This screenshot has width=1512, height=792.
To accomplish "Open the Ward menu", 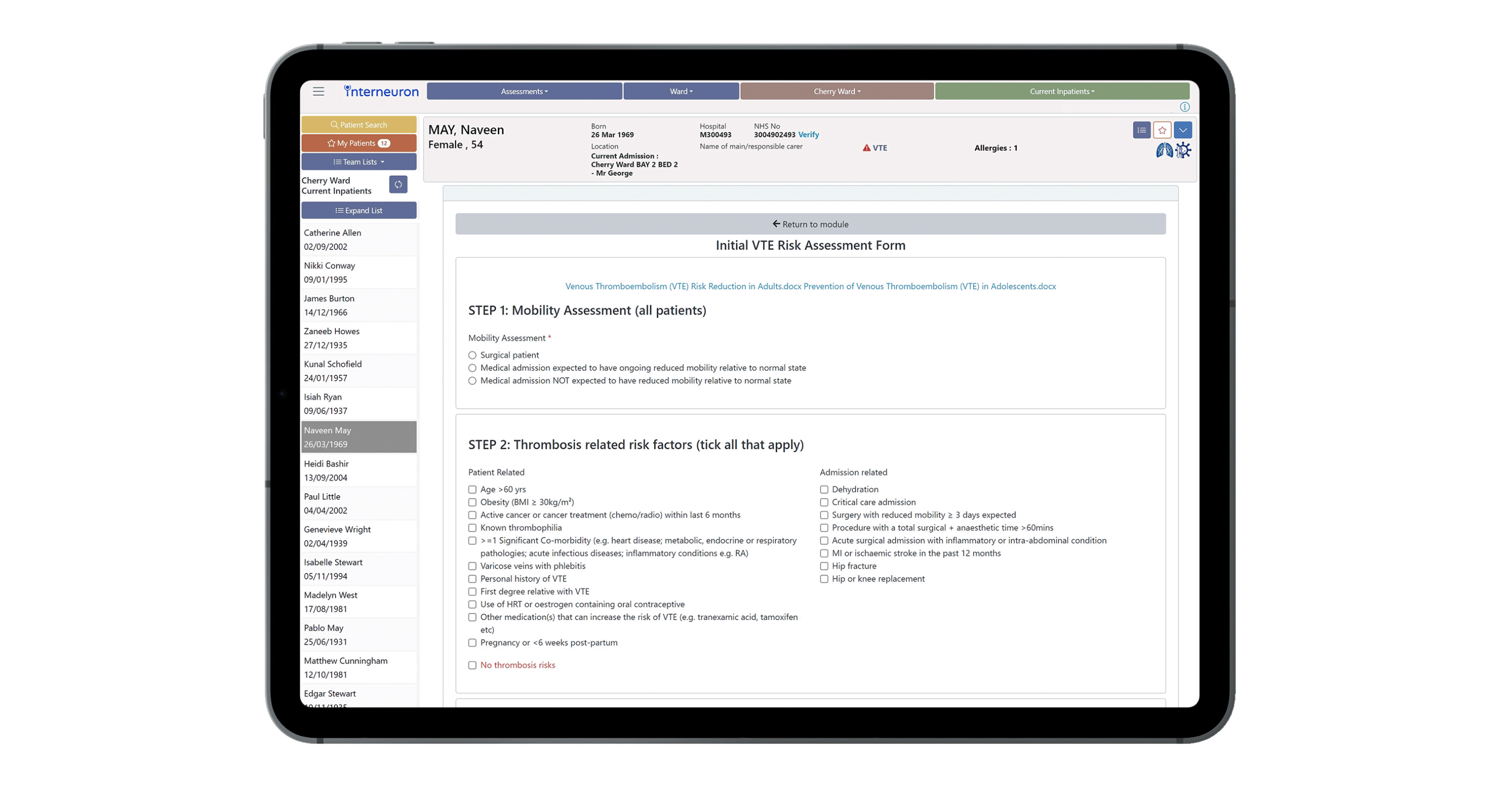I will pyautogui.click(x=681, y=92).
